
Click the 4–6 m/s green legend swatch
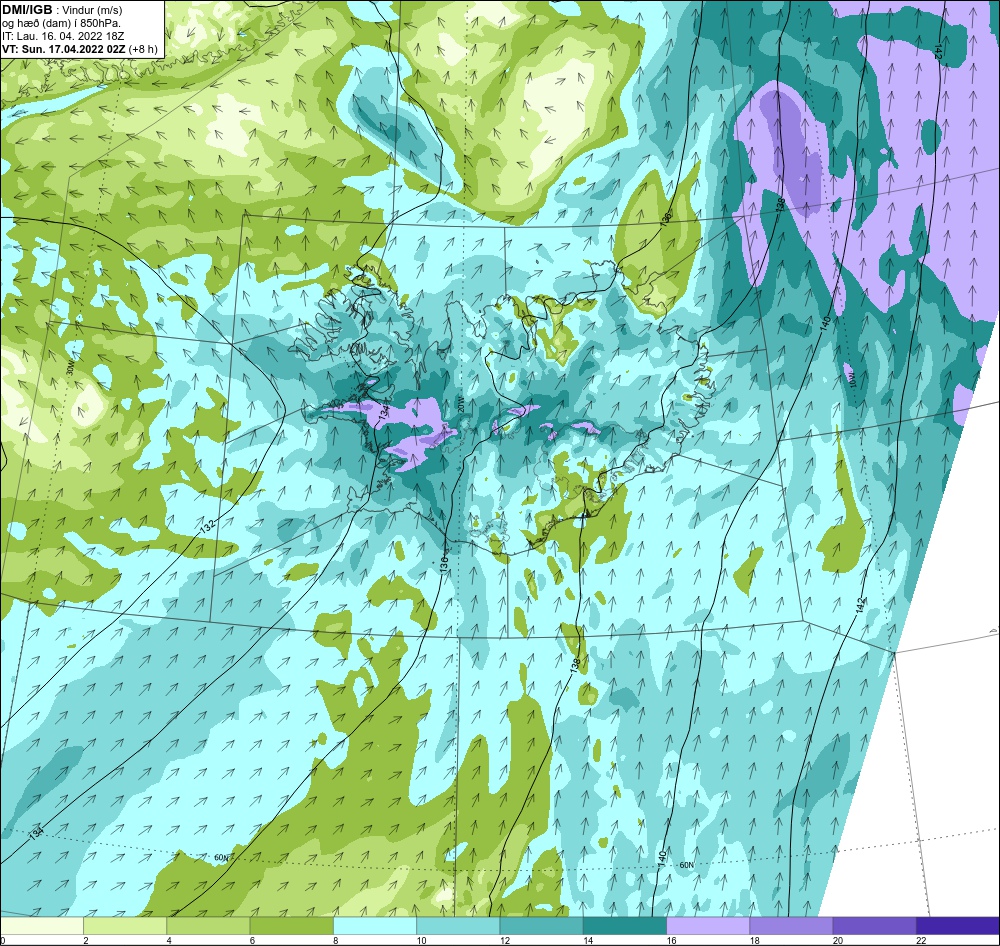pos(209,925)
